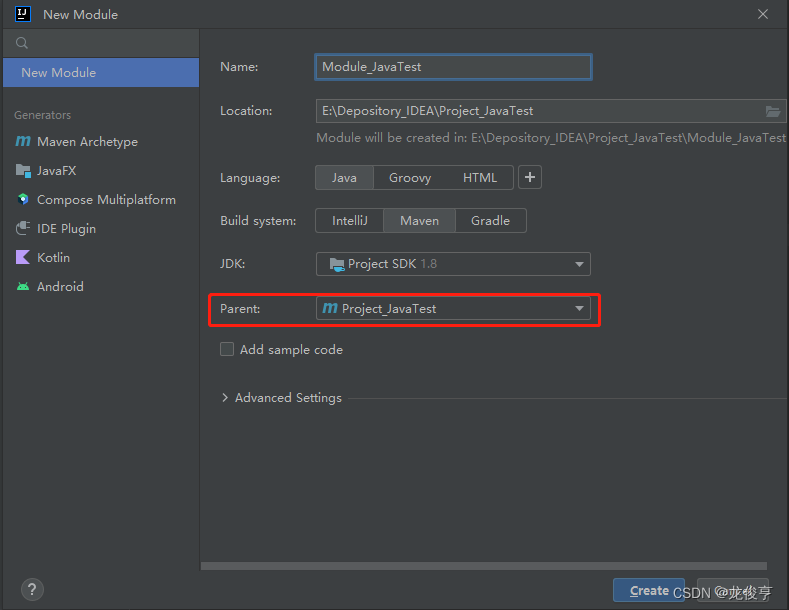This screenshot has height=610, width=789.
Task: Switch build system to IntelliJ
Action: [350, 221]
